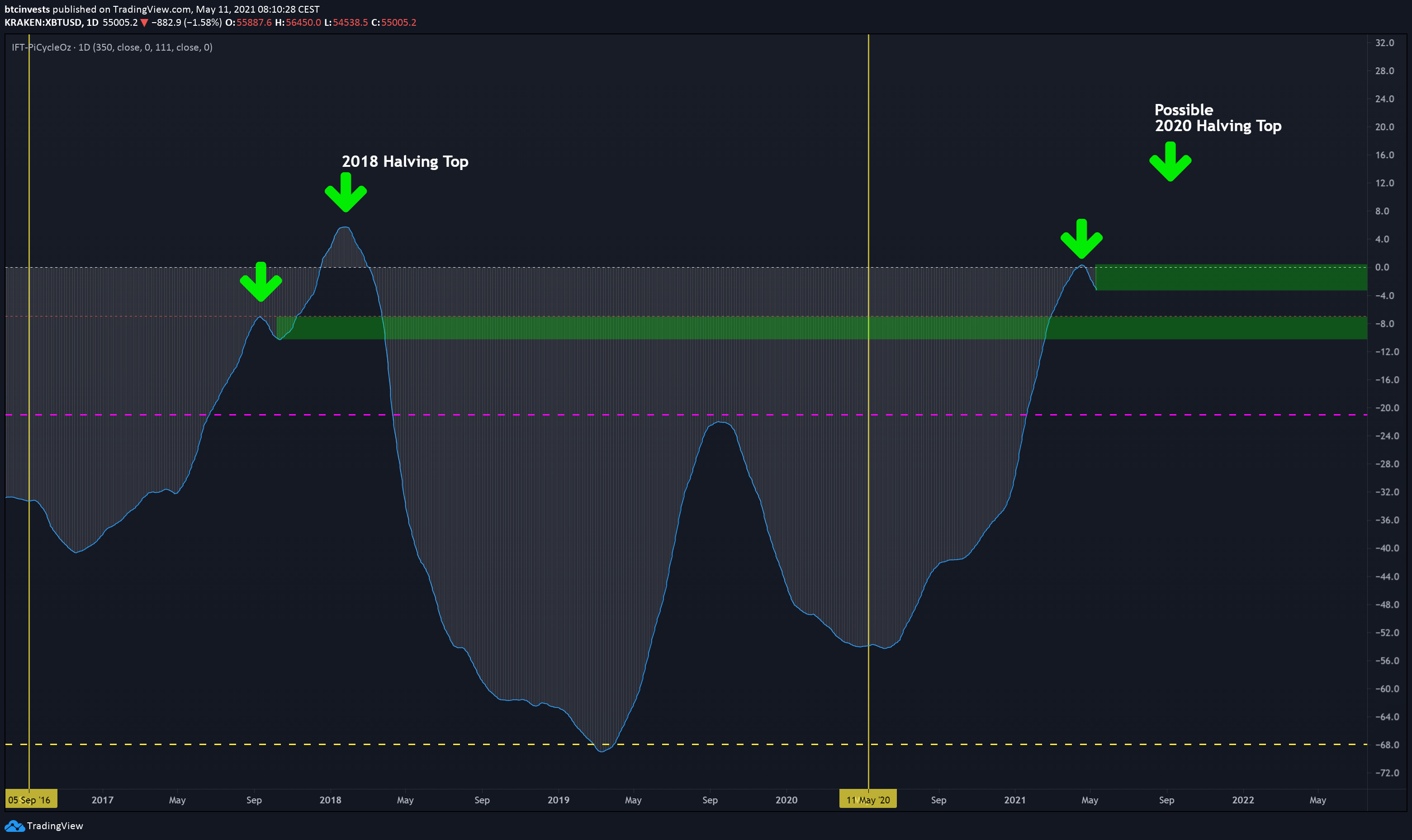Click the 32.0 price scale label
Viewport: 1412px width, 840px height.
pyautogui.click(x=1385, y=43)
